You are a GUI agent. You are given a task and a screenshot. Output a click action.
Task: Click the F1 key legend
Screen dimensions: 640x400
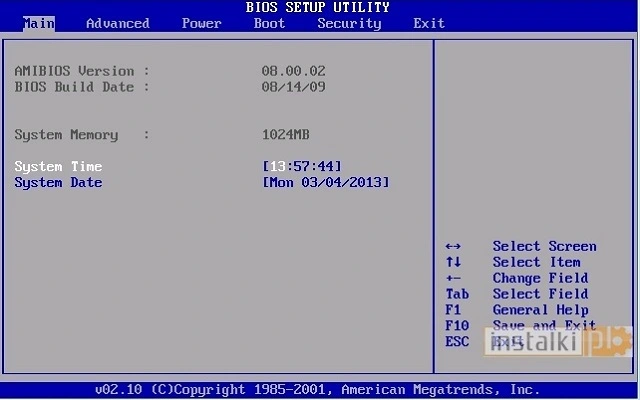click(453, 310)
